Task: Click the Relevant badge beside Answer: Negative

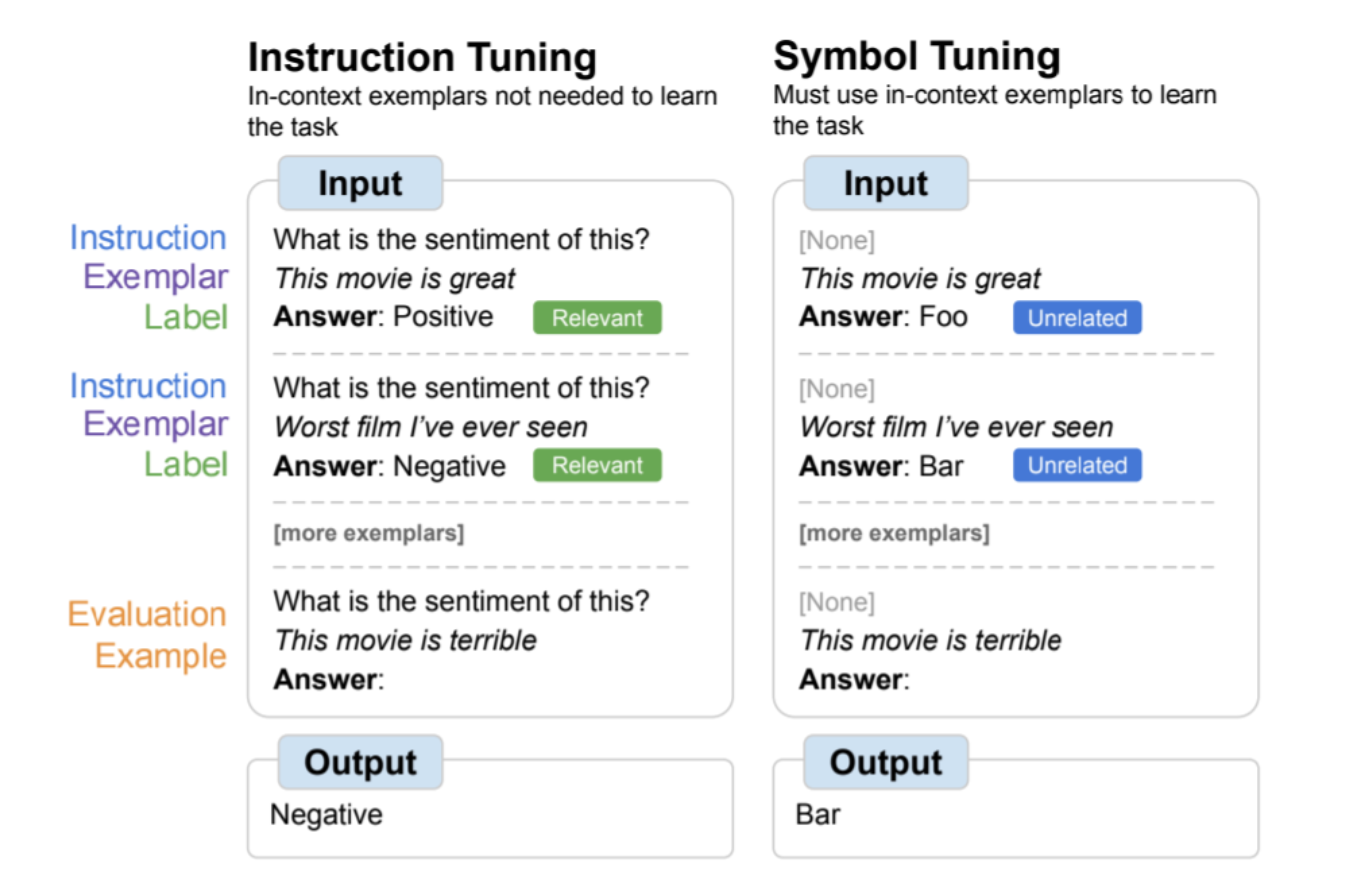Action: tap(597, 465)
